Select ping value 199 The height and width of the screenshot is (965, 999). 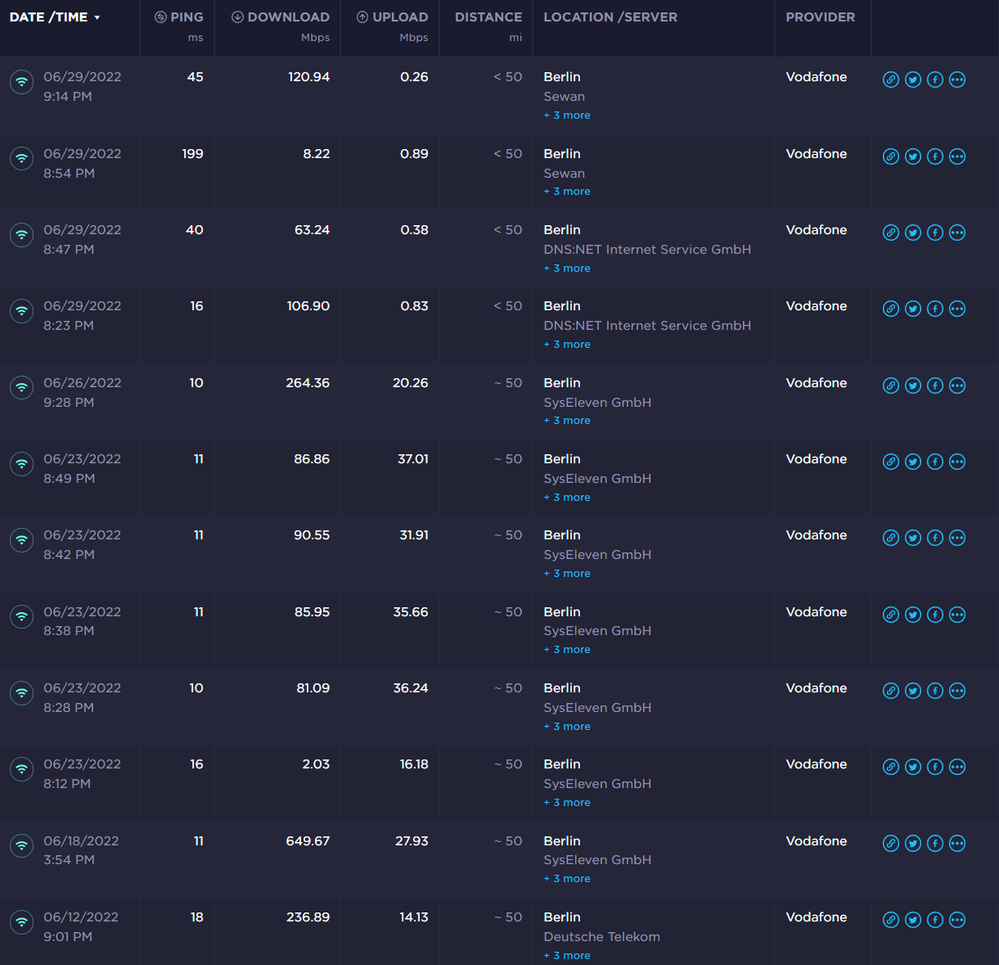(x=192, y=154)
